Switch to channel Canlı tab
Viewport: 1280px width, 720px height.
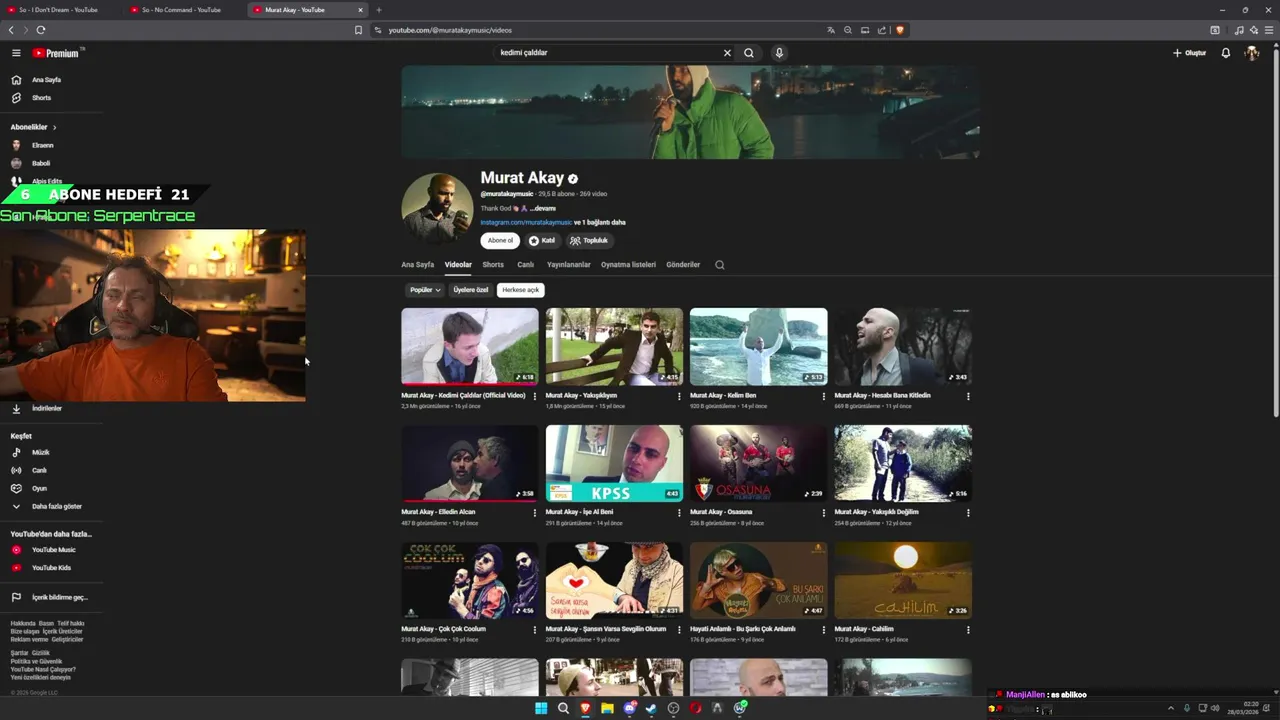click(525, 265)
